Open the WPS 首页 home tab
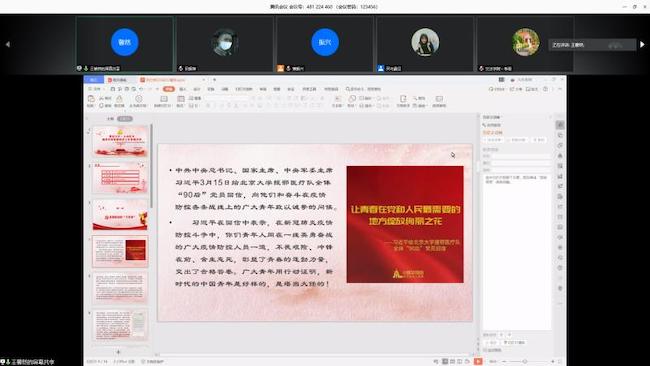This screenshot has height=366, width=650. (x=94, y=80)
